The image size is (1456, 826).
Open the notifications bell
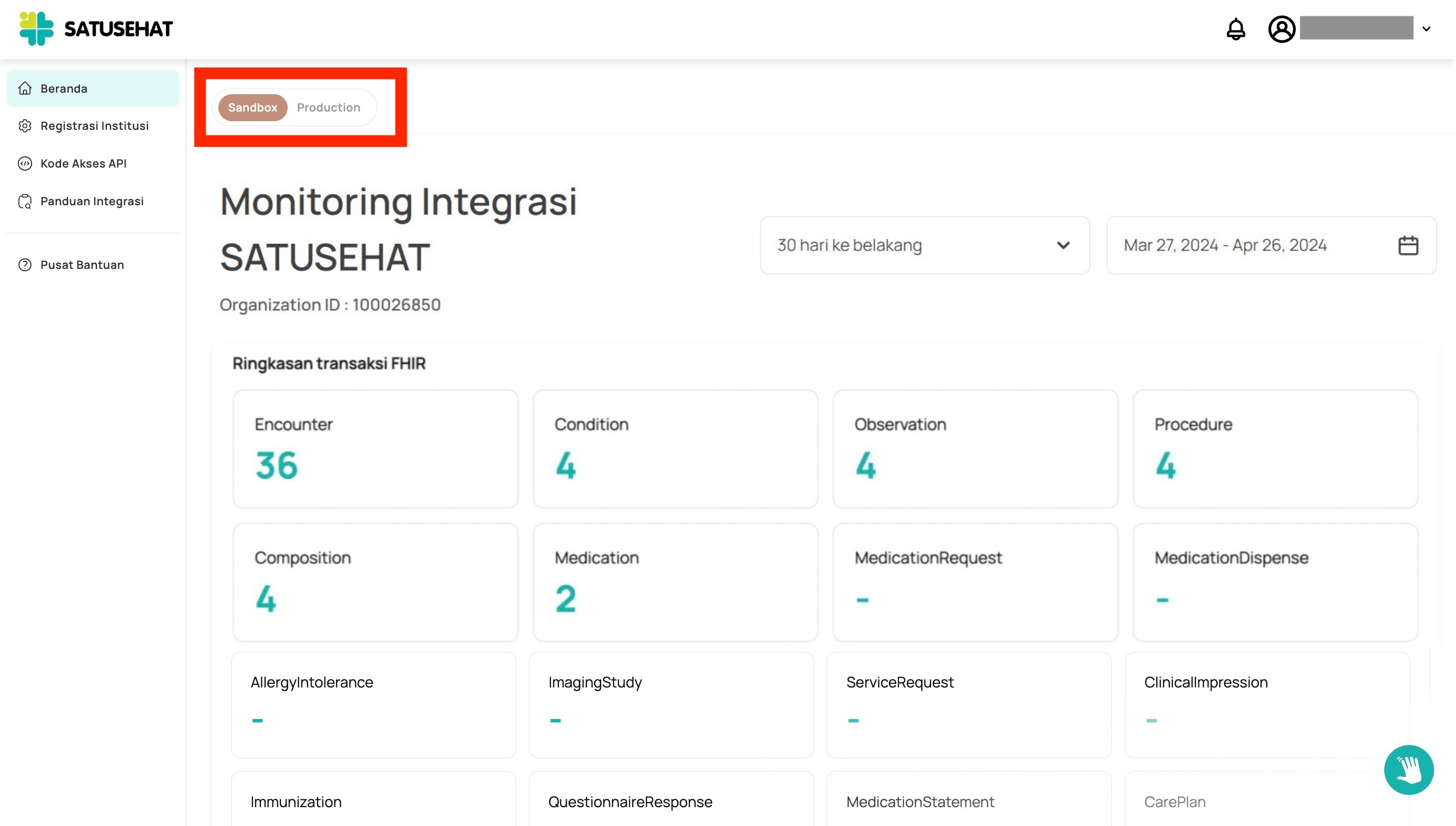(x=1236, y=29)
